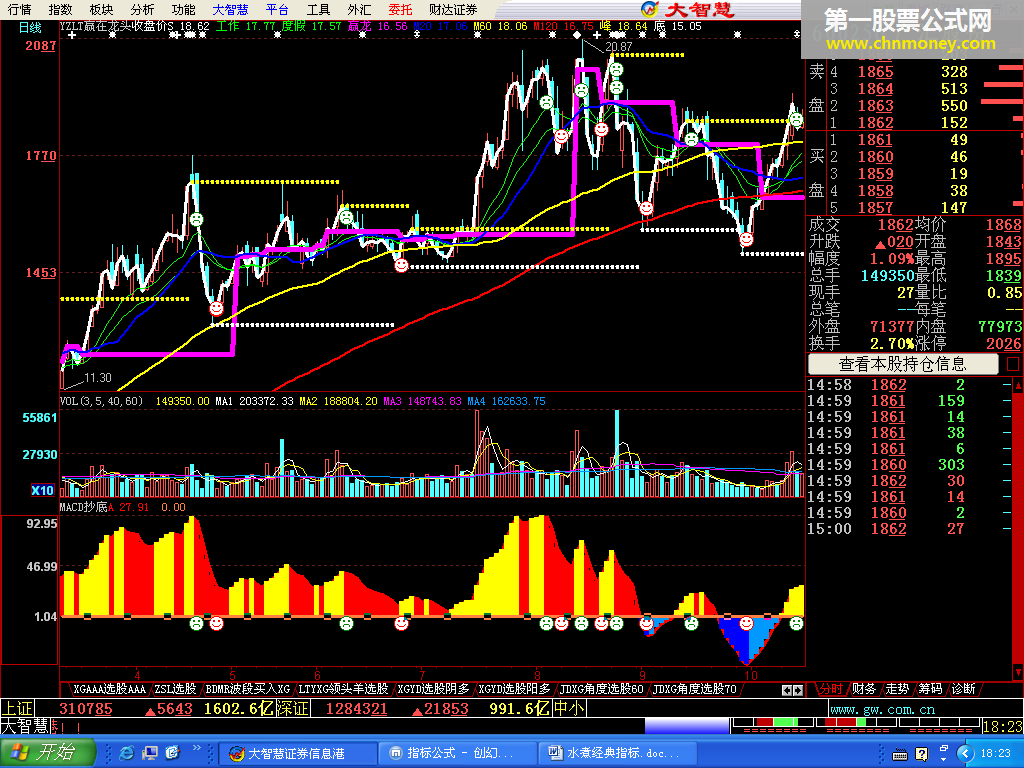Click Show Desktop quick launch icon
Image resolution: width=1024 pixels, height=768 pixels.
click(150, 753)
